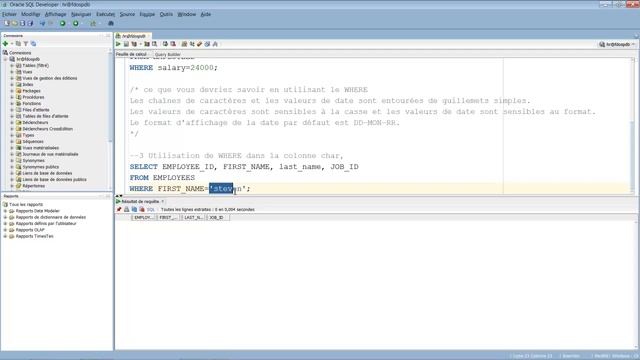
Task: Open the Affichage menu
Action: pos(56,14)
